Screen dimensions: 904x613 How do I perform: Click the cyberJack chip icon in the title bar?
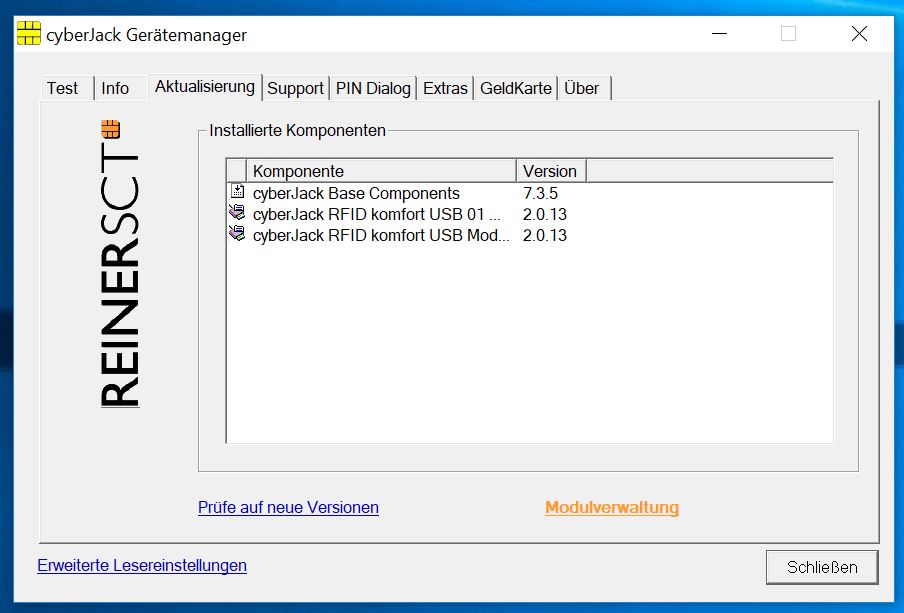click(29, 33)
